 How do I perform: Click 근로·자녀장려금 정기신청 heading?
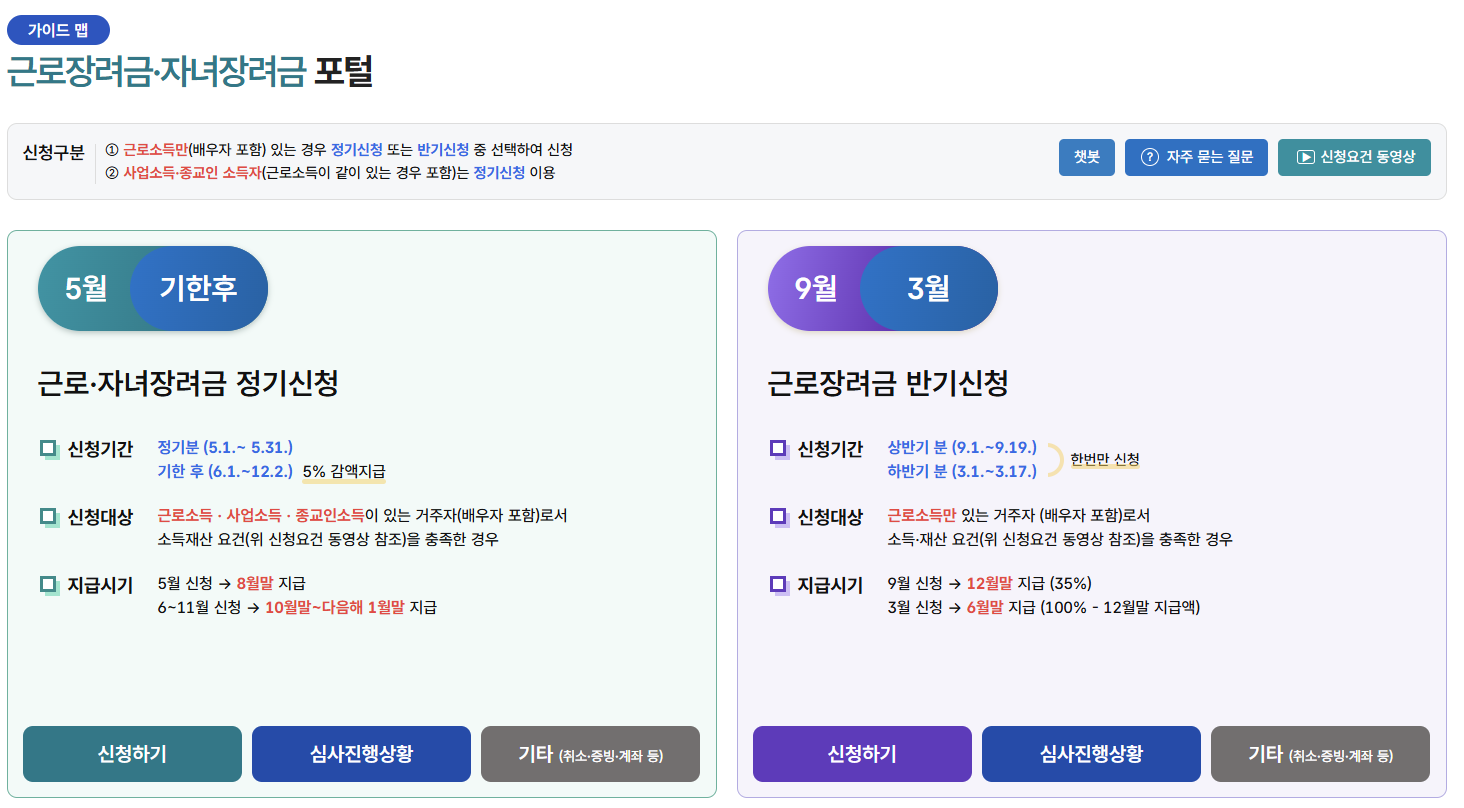coord(189,383)
